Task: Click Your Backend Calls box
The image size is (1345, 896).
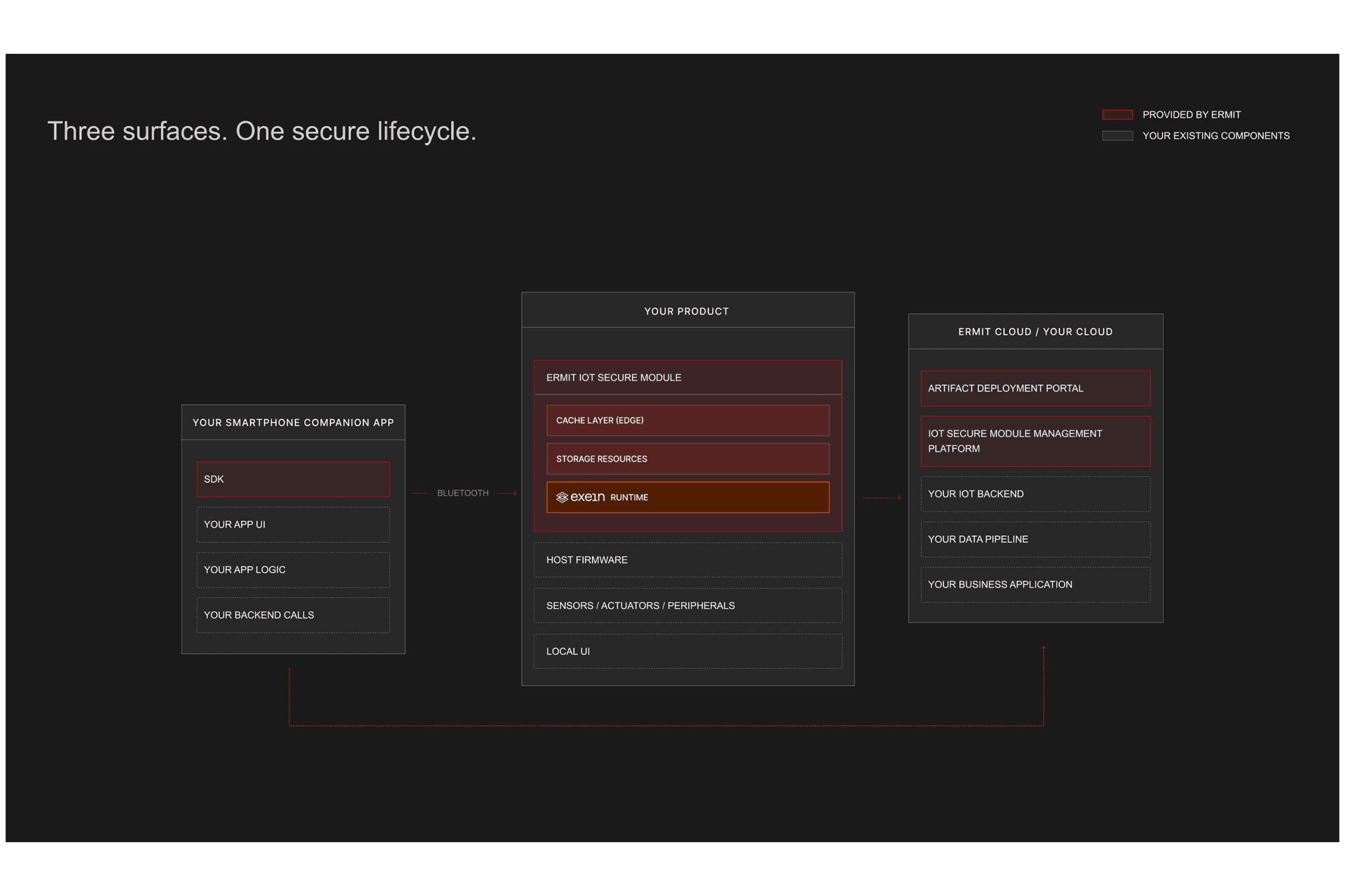Action: coord(293,615)
